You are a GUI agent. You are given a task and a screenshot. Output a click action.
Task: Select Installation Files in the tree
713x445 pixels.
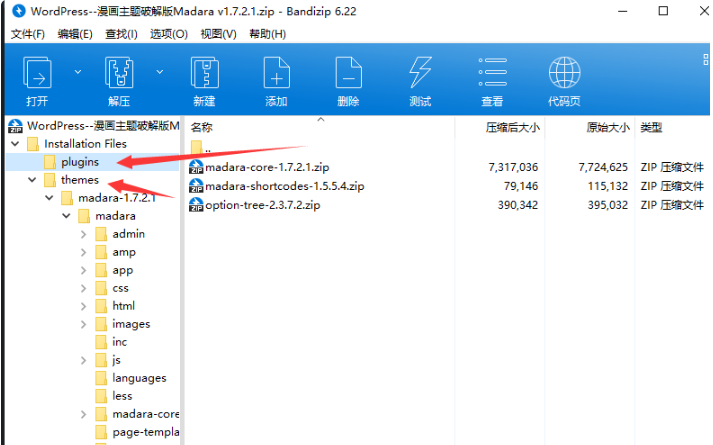[85, 144]
